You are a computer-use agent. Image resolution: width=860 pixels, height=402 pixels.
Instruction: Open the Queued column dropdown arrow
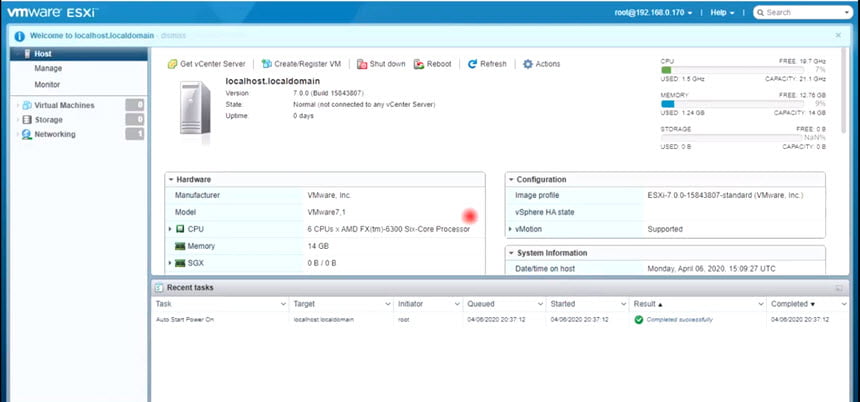click(540, 304)
